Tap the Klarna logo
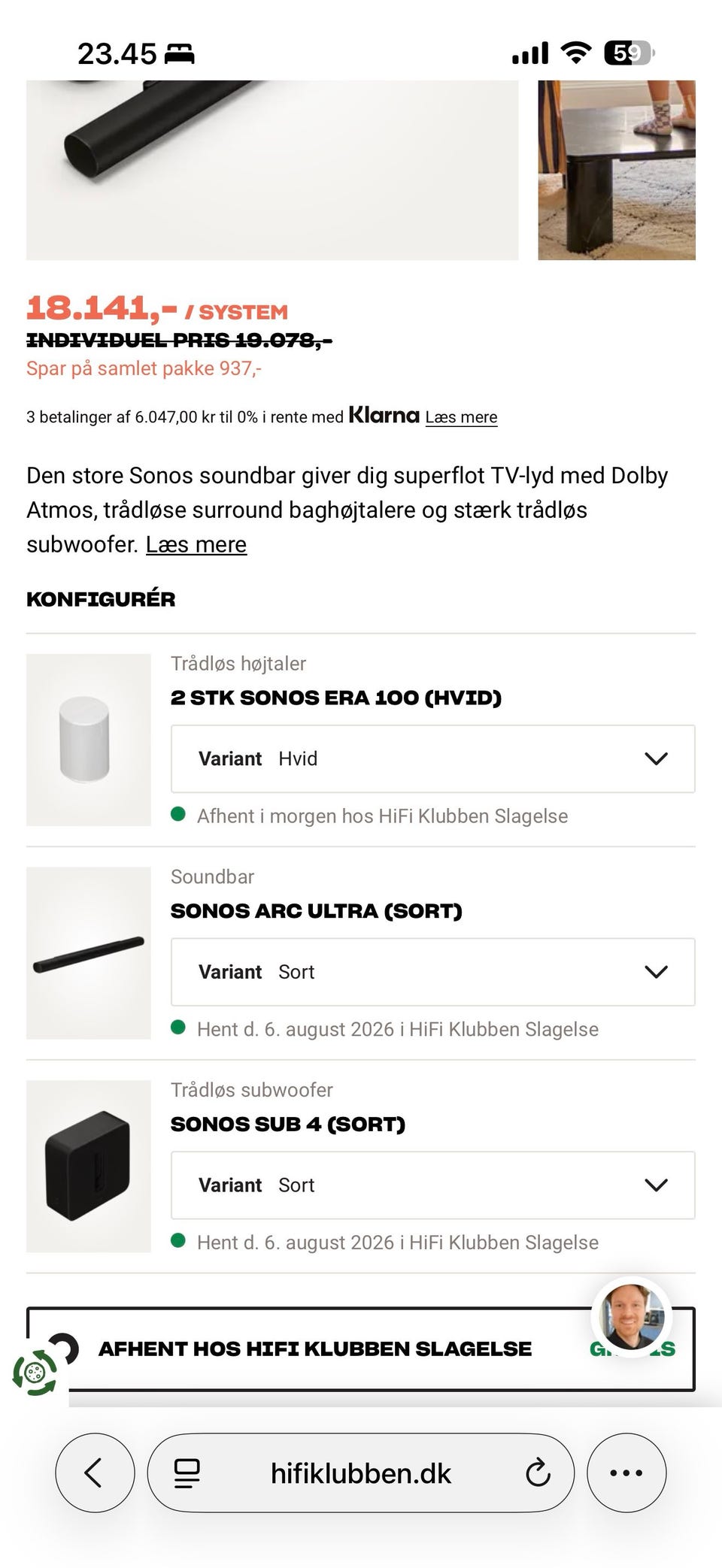Viewport: 722px width, 1568px height. point(384,415)
